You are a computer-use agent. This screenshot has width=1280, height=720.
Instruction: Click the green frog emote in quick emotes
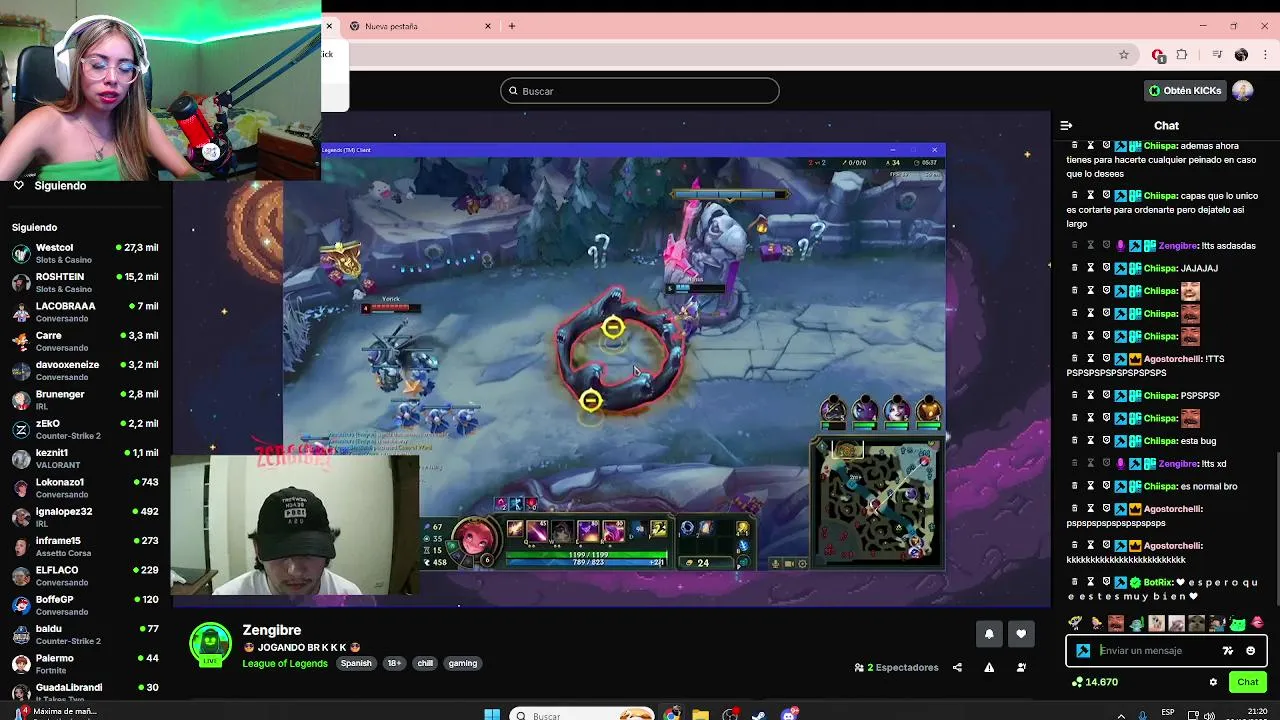1237,623
